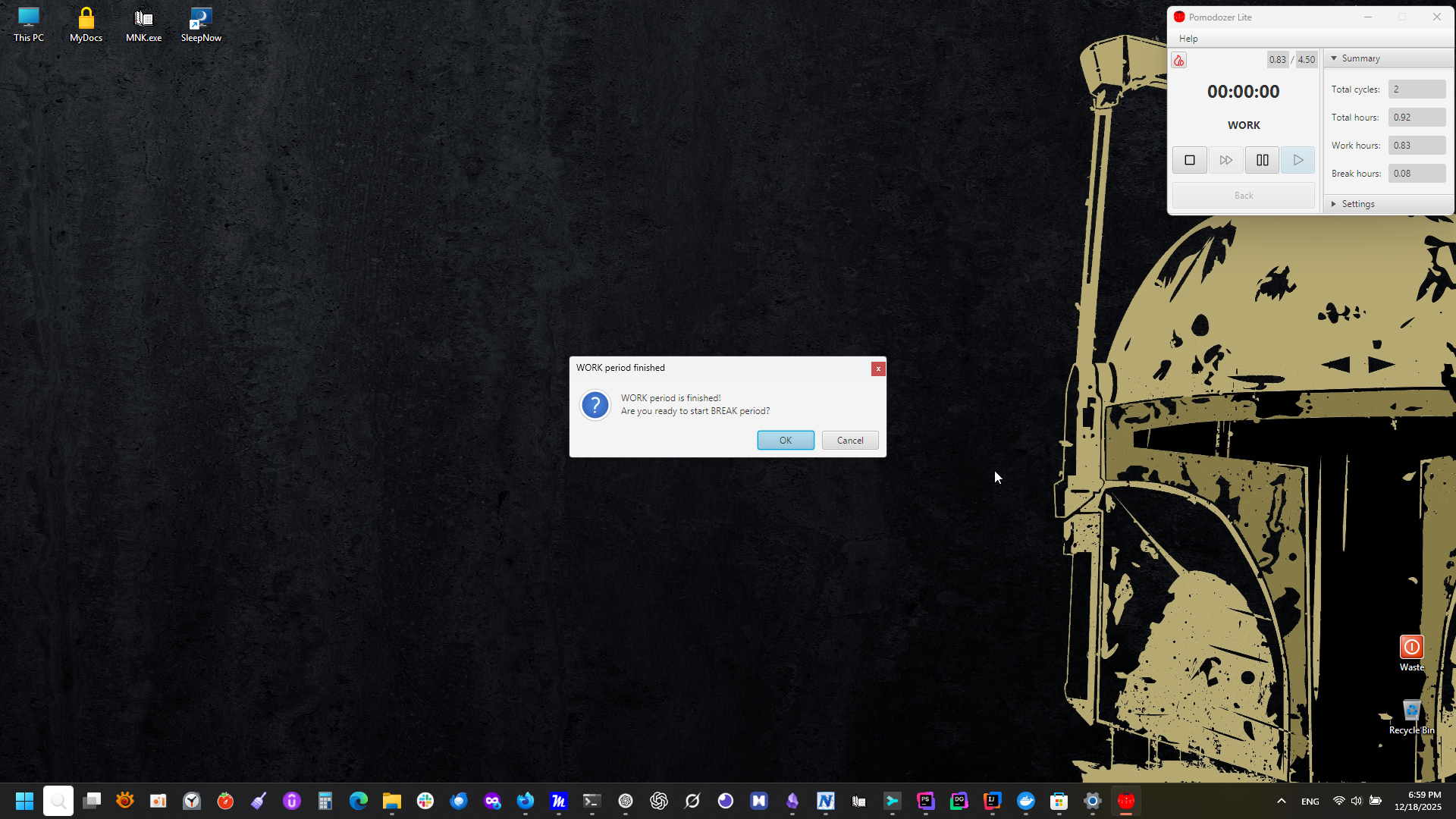Screen dimensions: 1456x819
Task: Click the Play timer button
Action: (x=1298, y=160)
